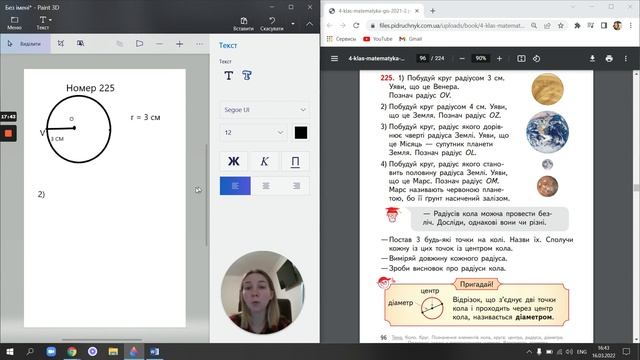Click the Chrome address bar URL

coord(452,25)
